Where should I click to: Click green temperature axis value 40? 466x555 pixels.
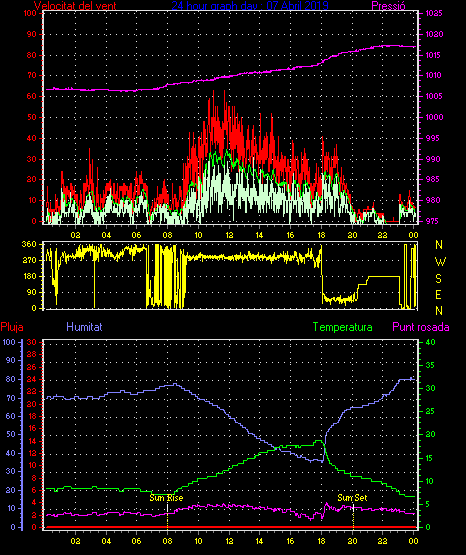pos(430,342)
